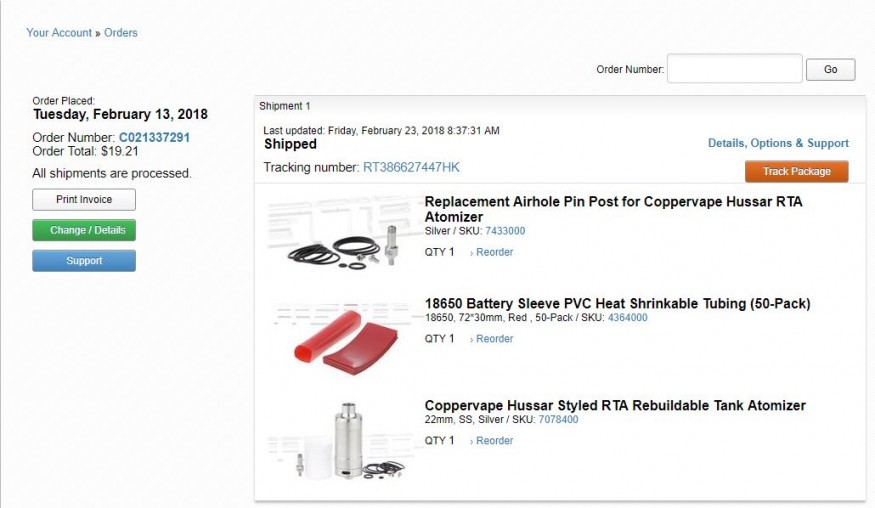
Task: Open the Your Account breadcrumb link
Action: pos(58,33)
